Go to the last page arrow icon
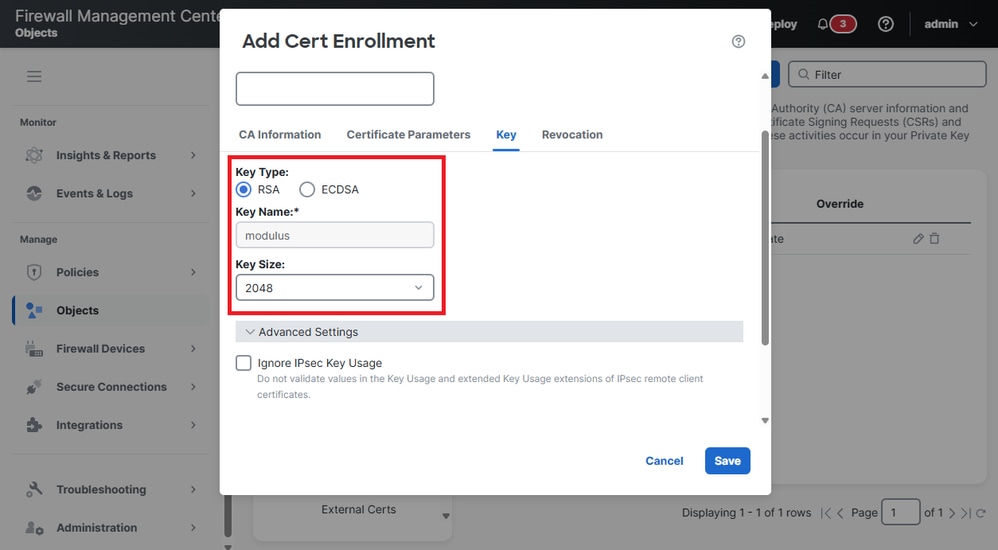998x550 pixels. 966,513
